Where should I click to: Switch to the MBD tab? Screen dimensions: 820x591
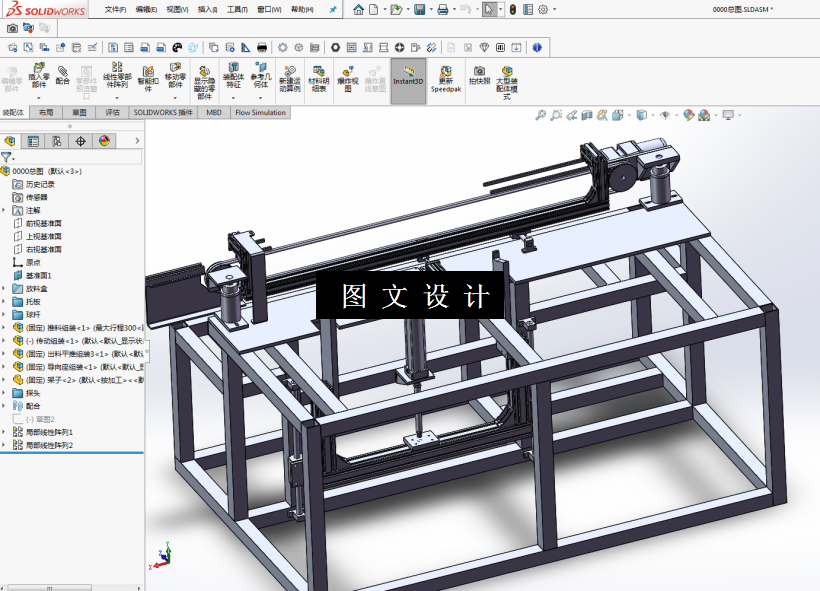[214, 112]
